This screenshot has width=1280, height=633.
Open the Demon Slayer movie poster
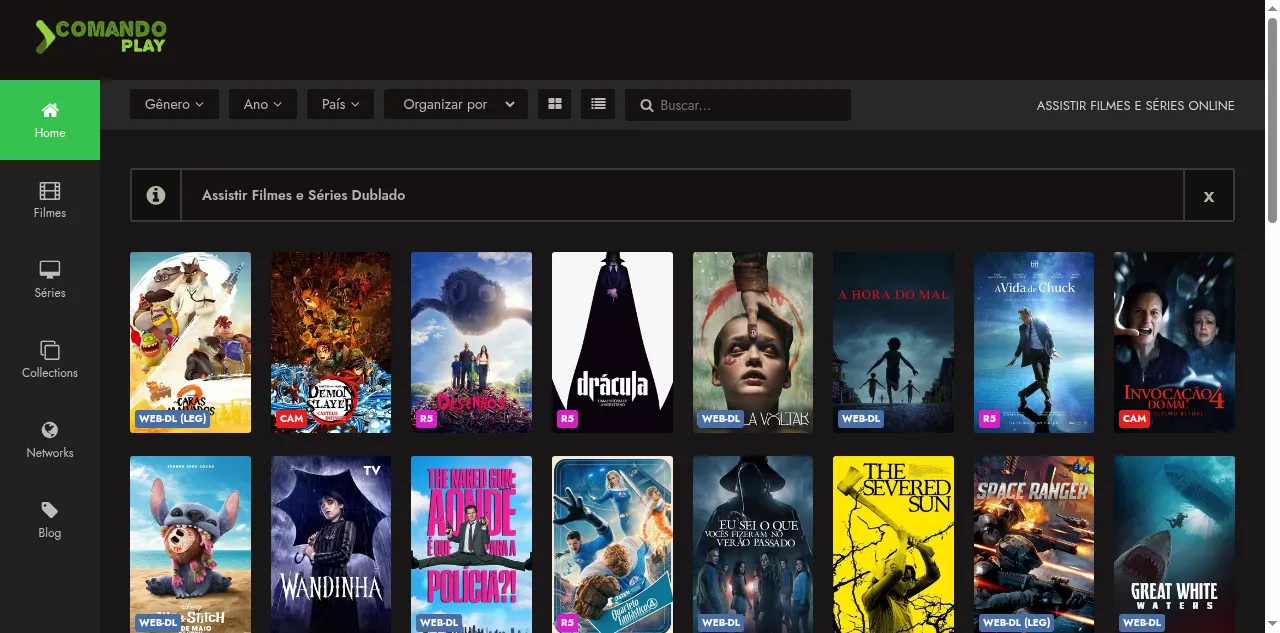pyautogui.click(x=331, y=342)
